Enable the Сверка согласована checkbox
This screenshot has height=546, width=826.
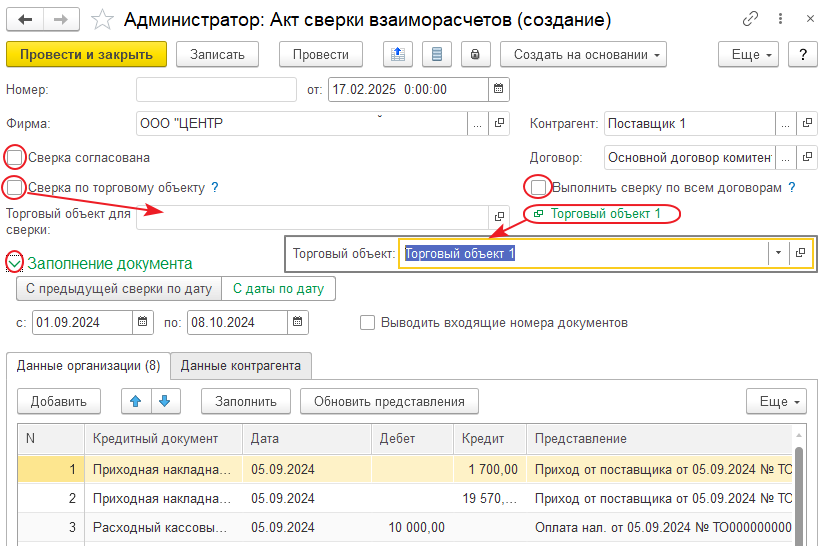click(15, 157)
